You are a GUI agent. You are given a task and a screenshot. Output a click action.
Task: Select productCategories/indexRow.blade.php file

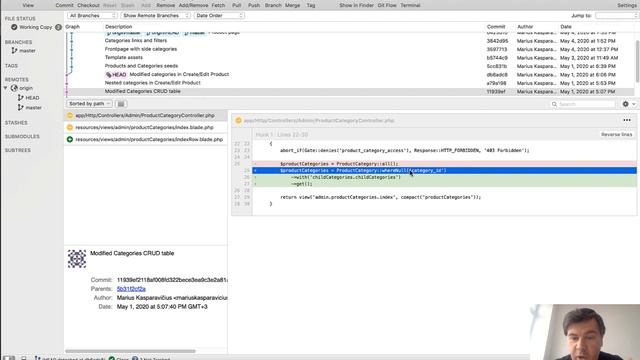tap(146, 140)
